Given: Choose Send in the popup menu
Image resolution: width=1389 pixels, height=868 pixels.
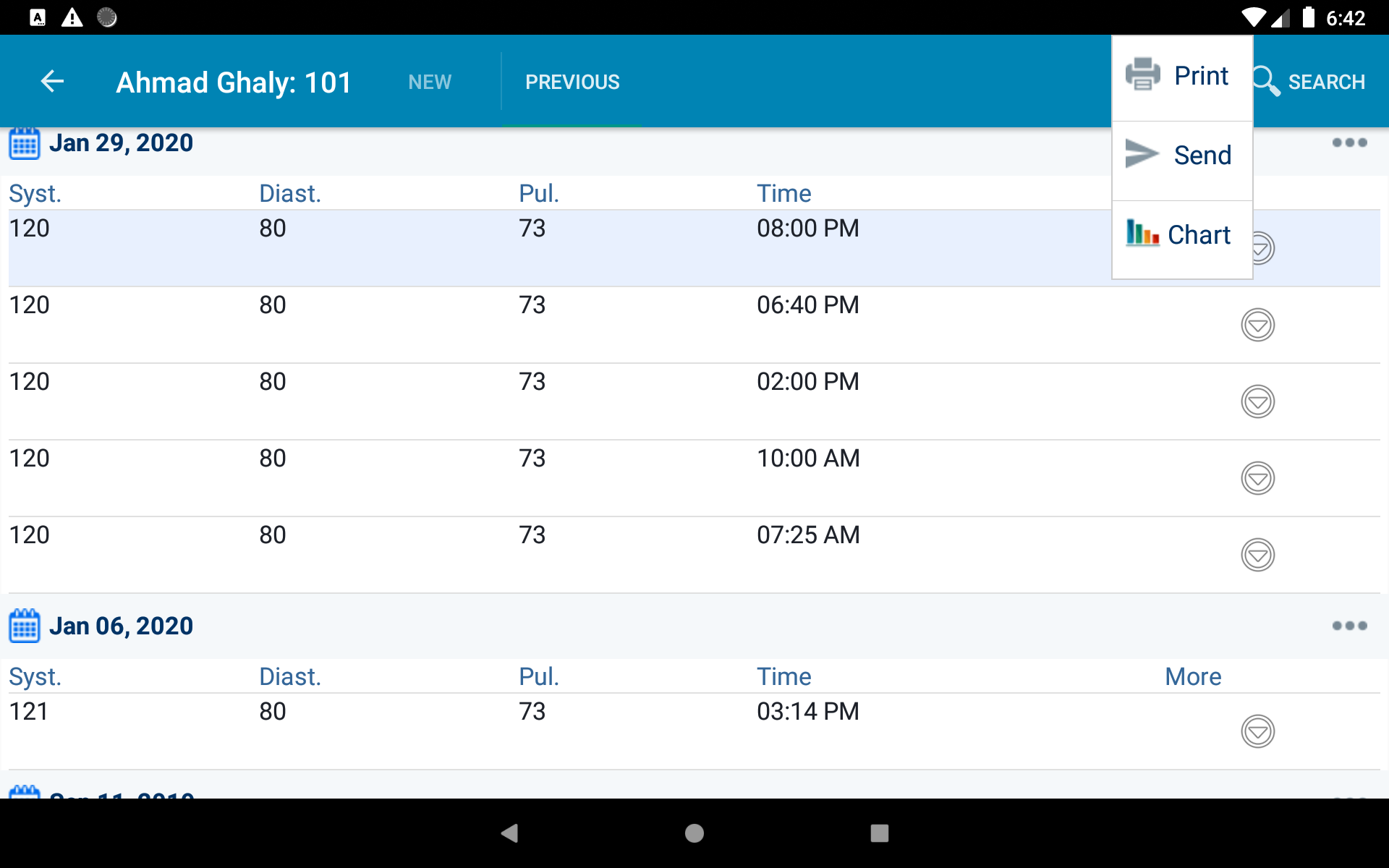Looking at the screenshot, I should (1181, 156).
